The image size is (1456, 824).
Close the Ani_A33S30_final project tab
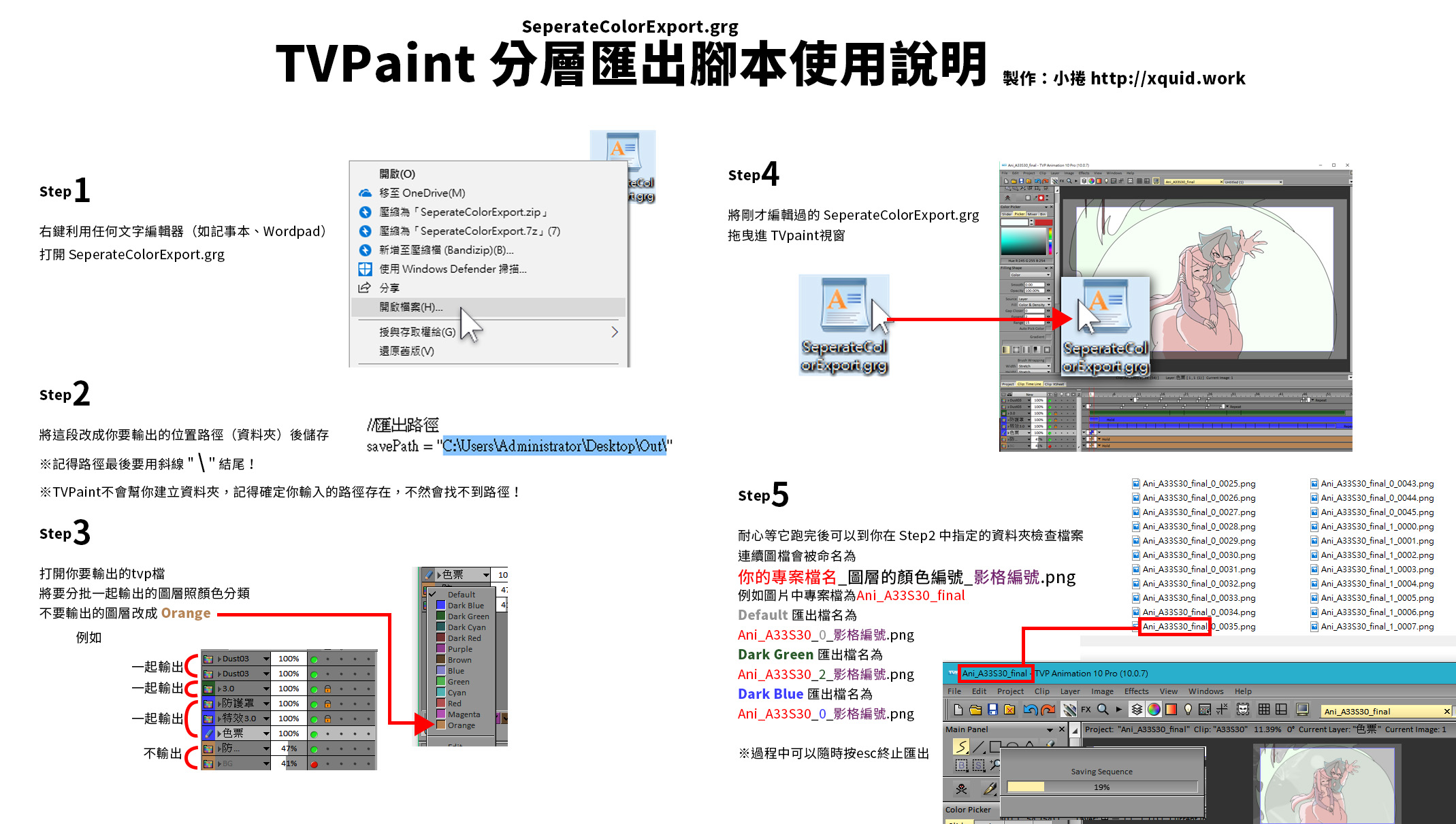coord(1447,712)
